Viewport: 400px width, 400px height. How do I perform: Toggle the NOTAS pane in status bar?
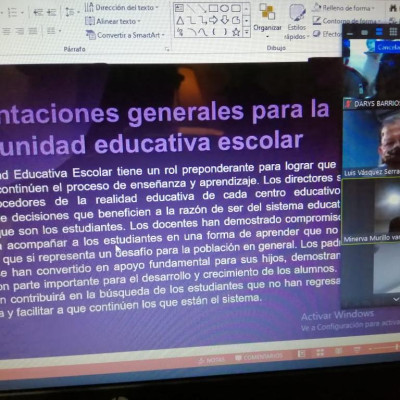[211, 360]
